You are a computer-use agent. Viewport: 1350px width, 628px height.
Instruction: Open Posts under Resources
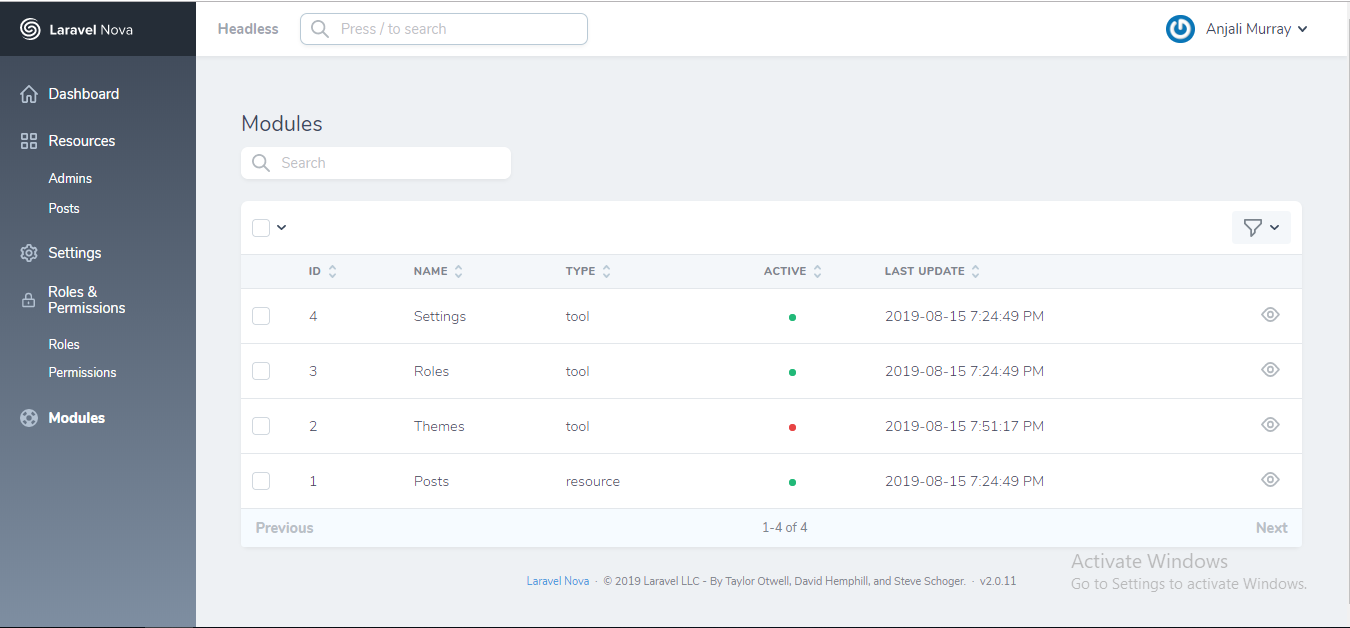(x=64, y=208)
